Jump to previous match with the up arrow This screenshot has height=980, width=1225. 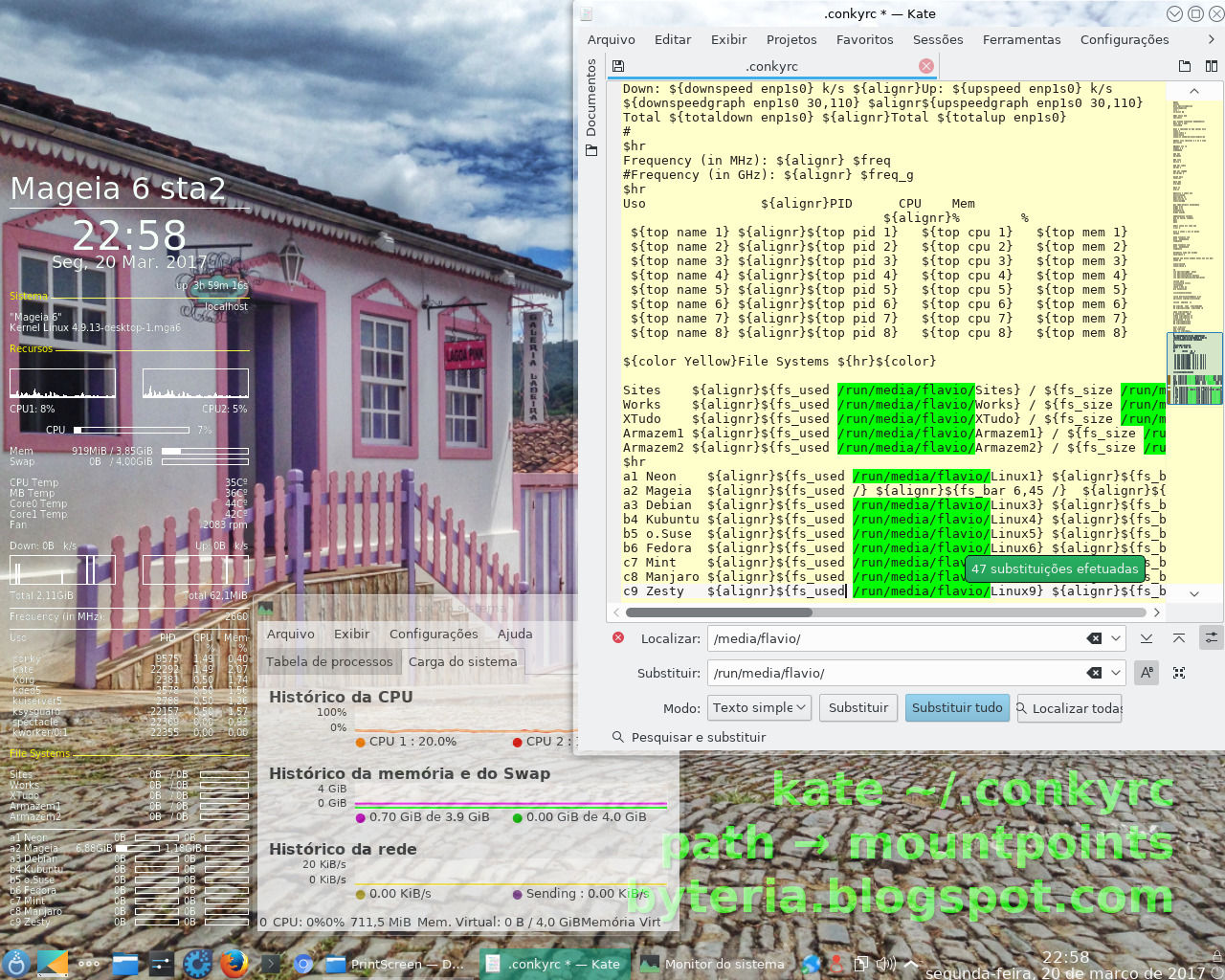(x=1179, y=638)
